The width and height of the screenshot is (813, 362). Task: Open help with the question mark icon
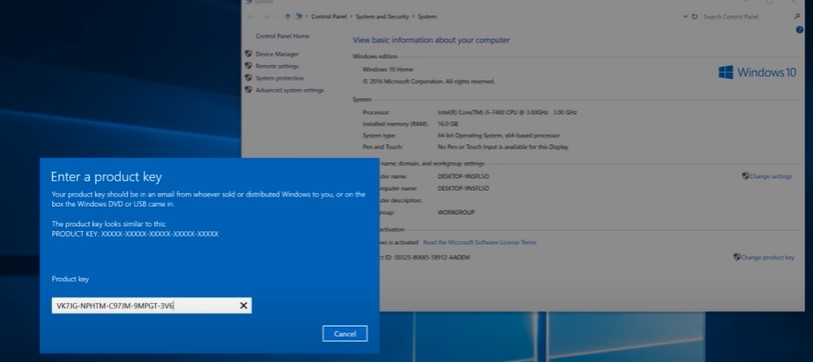(x=799, y=30)
